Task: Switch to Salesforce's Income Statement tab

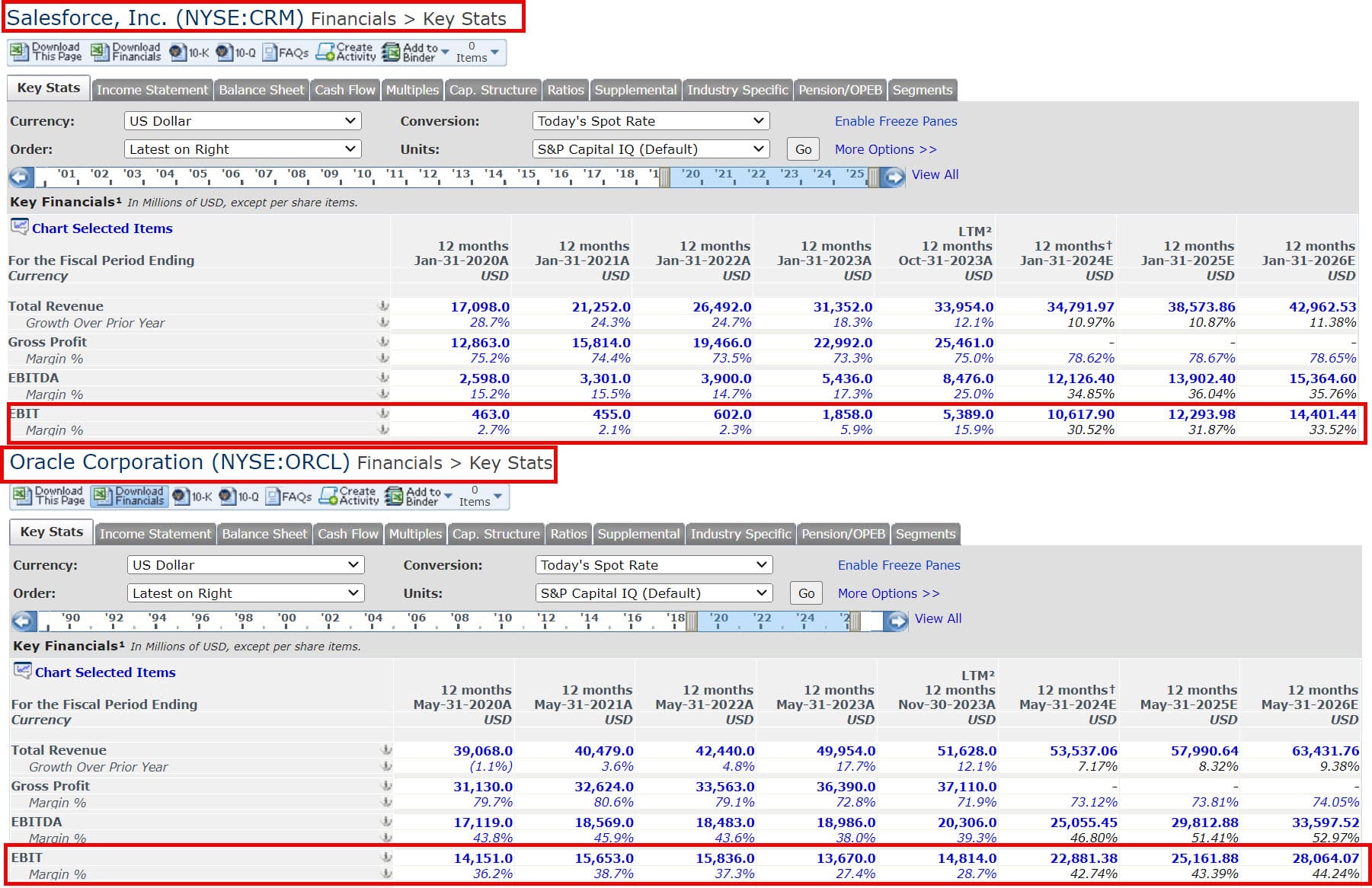Action: click(152, 90)
